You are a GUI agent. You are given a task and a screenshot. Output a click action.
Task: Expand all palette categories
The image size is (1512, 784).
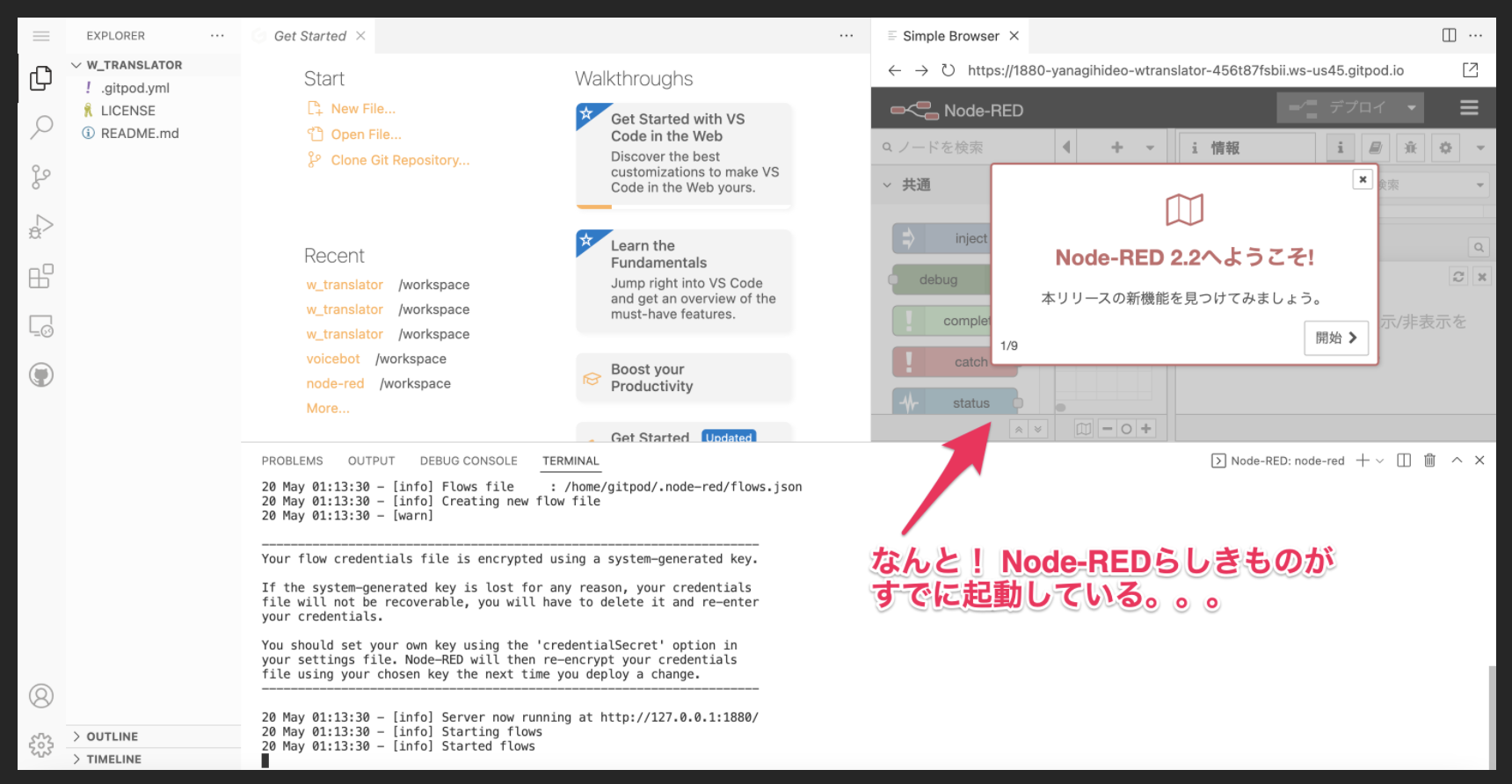pyautogui.click(x=1038, y=429)
